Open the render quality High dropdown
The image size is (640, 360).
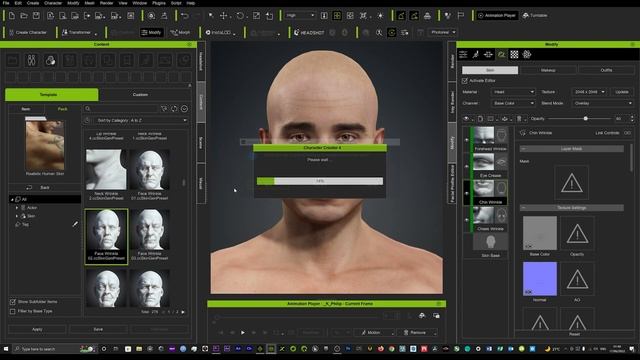(x=300, y=16)
